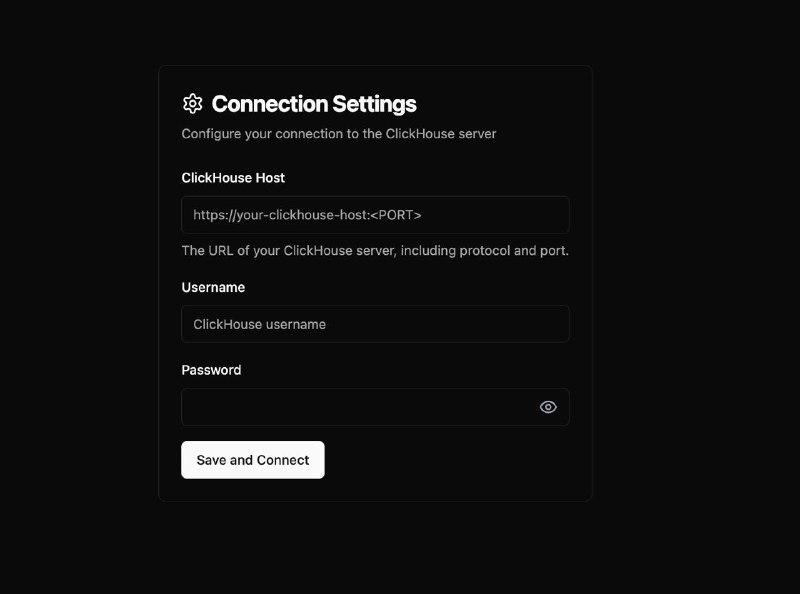The image size is (800, 594).
Task: Click password field area left of eye icon
Action: coord(357,407)
